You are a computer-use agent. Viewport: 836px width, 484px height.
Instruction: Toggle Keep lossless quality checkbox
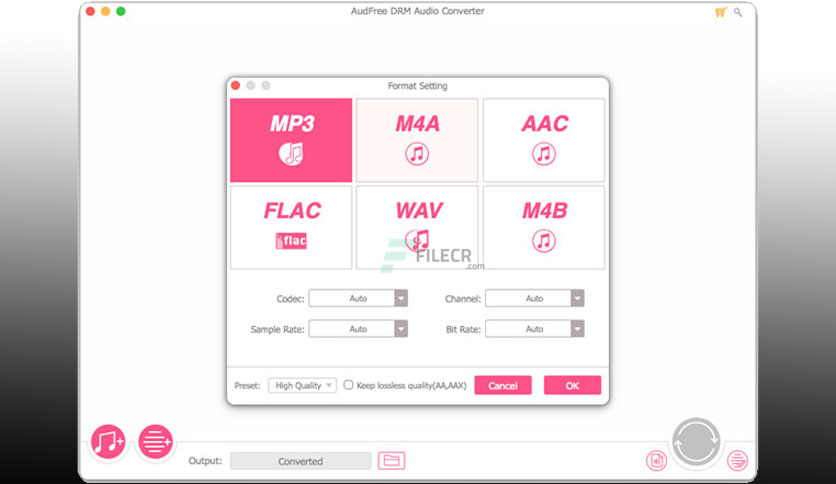(348, 385)
